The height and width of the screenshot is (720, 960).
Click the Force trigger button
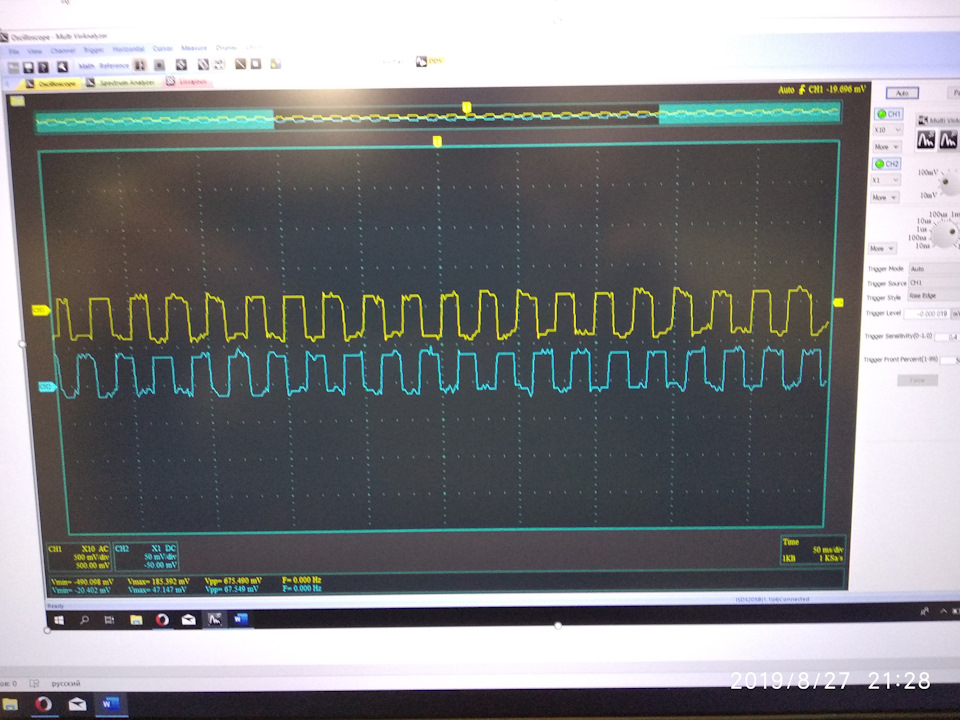(917, 380)
